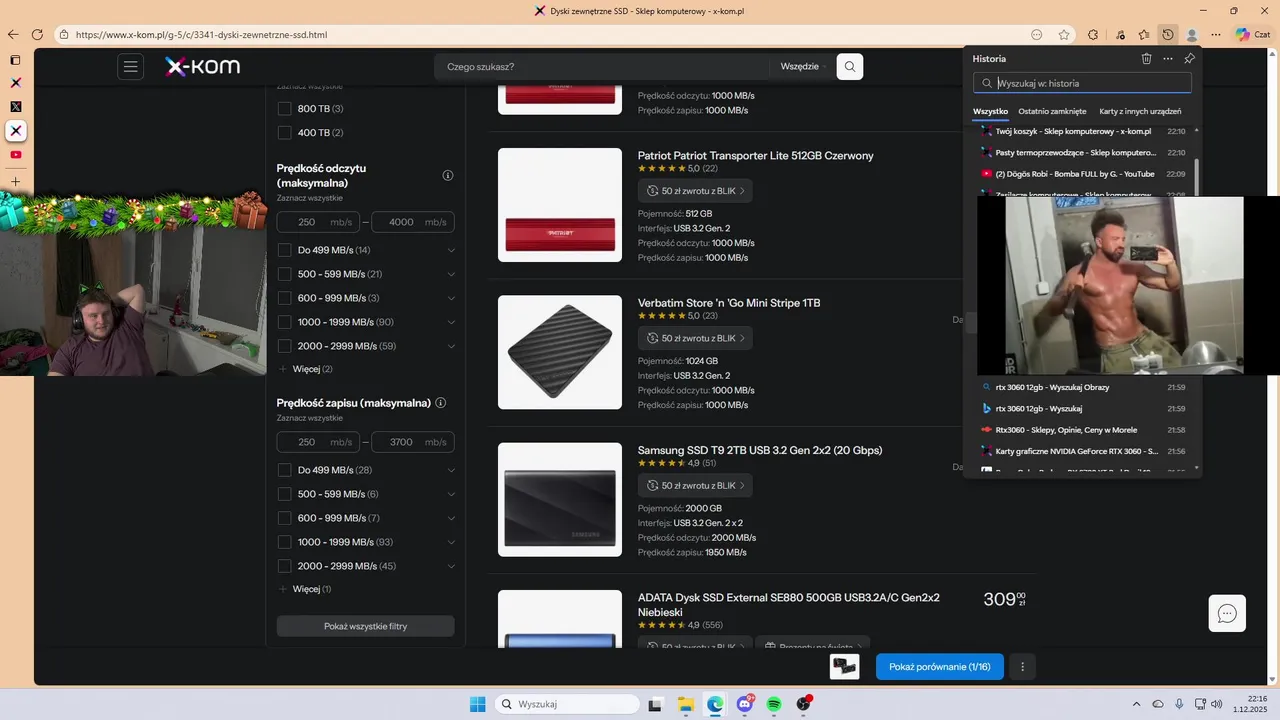Open the chat bubble button
This screenshot has height=720, width=1280.
click(x=1227, y=613)
